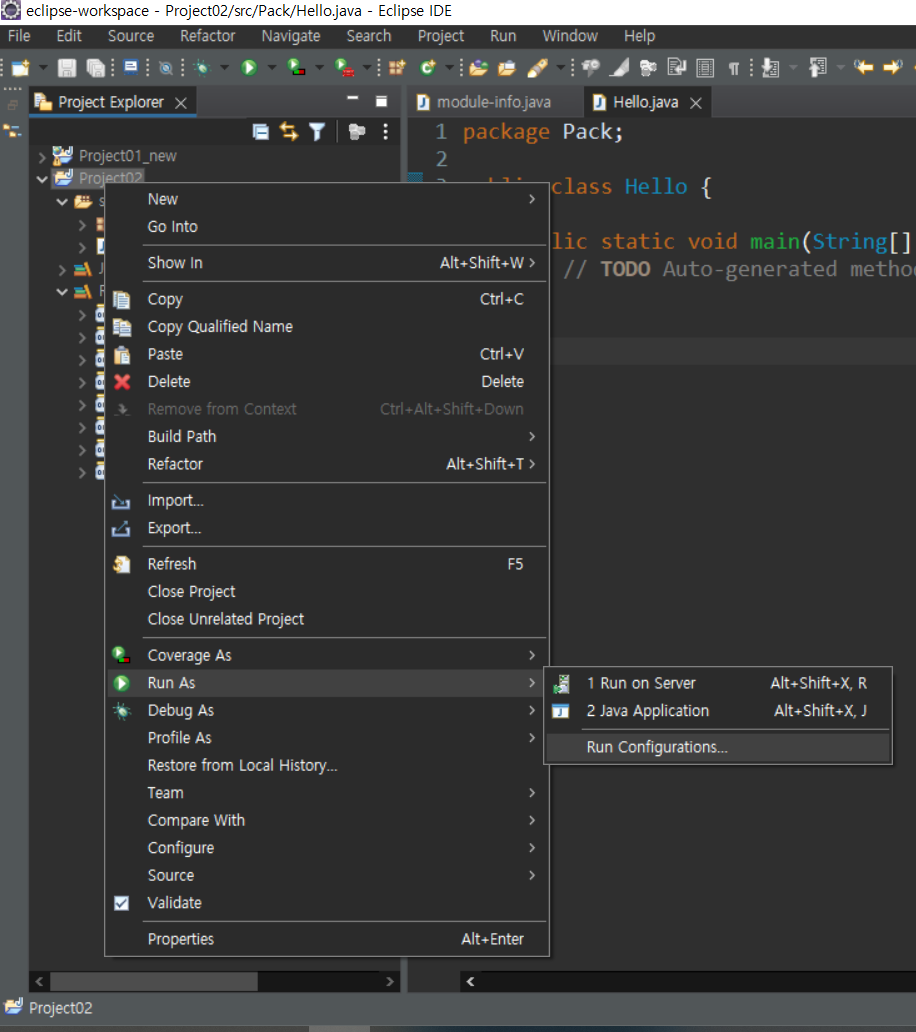Viewport: 916px width, 1032px height.
Task: Open the Team submenu
Action: (x=327, y=793)
